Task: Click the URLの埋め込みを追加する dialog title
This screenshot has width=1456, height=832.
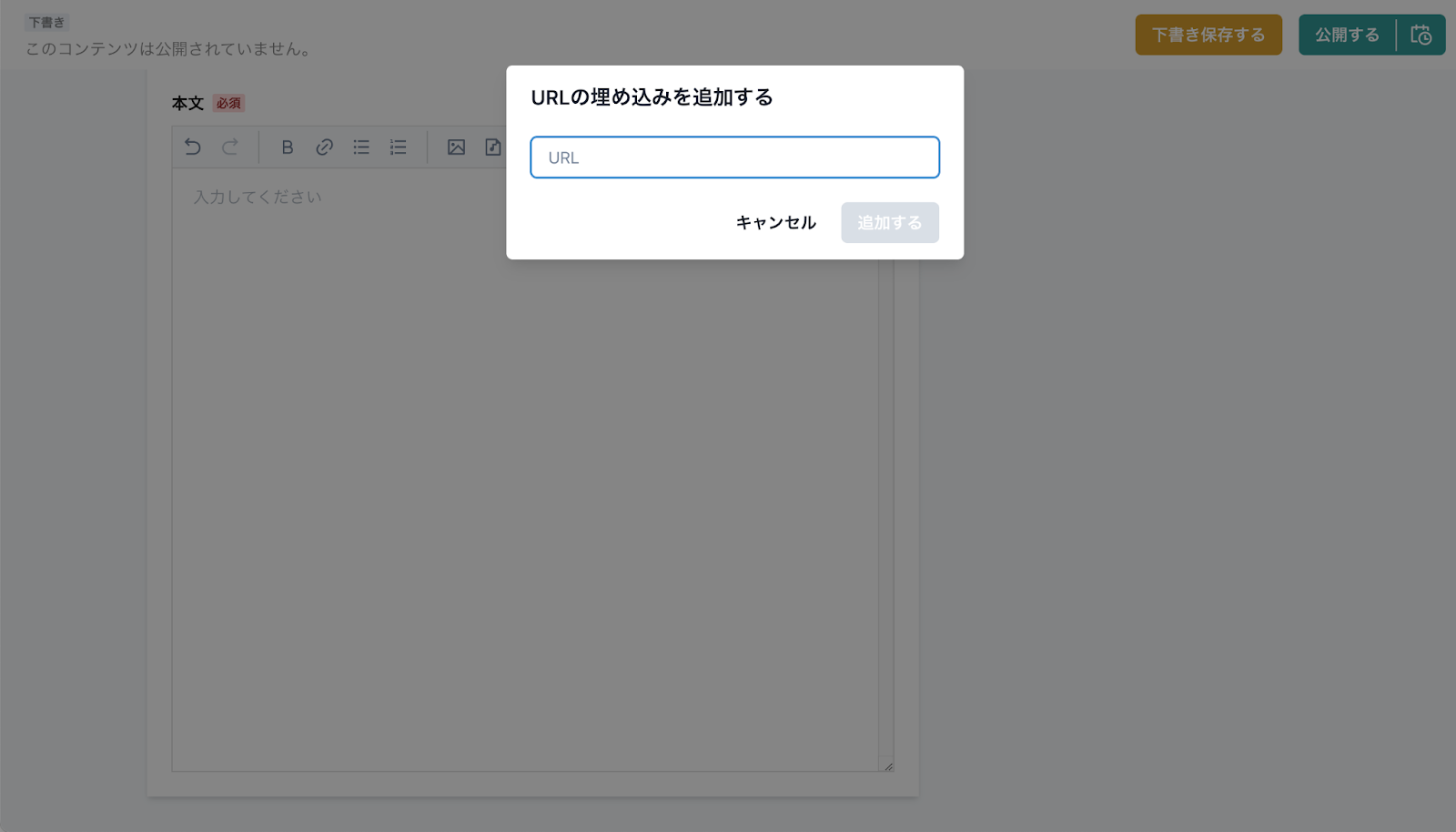Action: [x=652, y=97]
